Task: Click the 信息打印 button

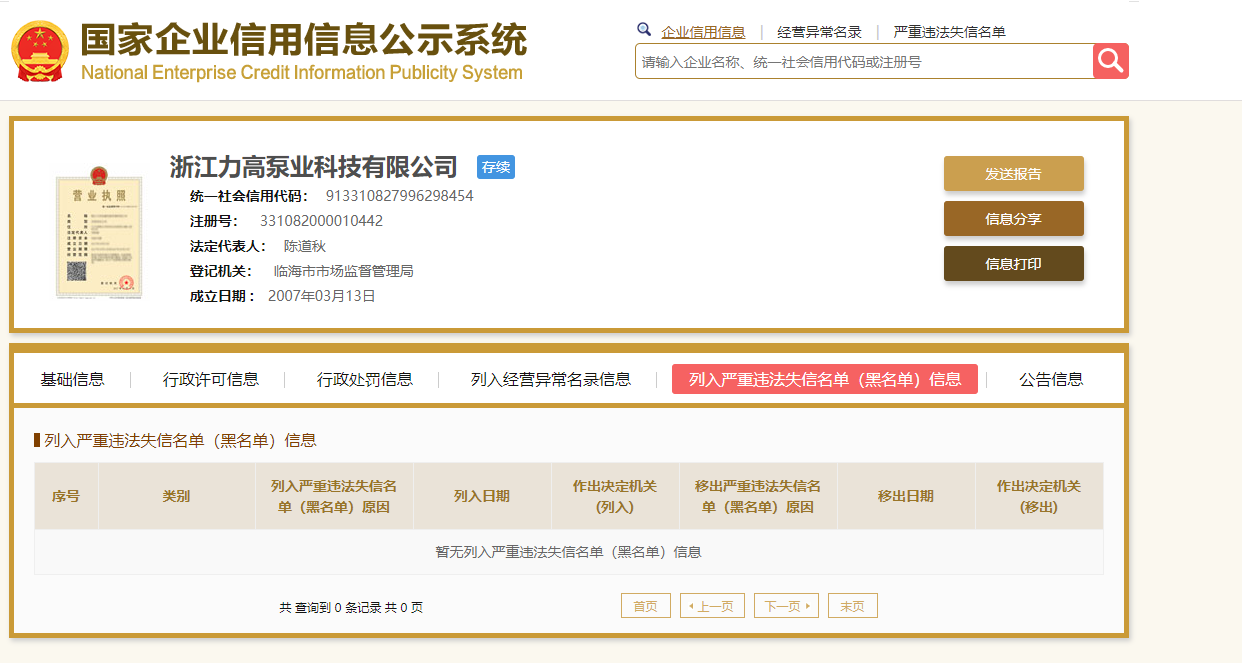Action: [1014, 264]
